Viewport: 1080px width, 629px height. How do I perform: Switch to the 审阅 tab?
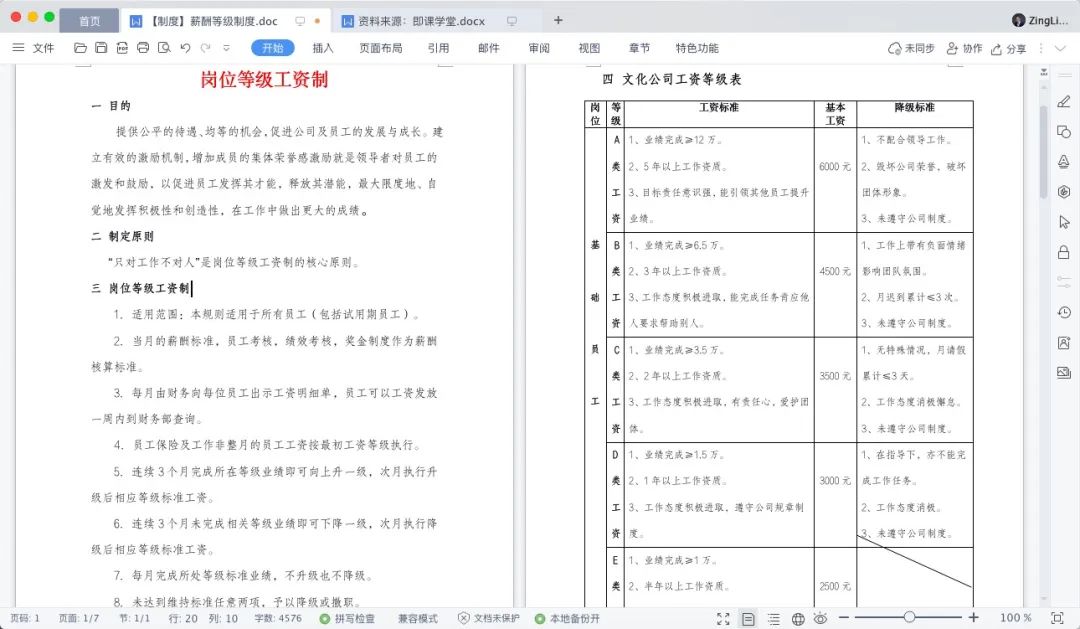pos(539,48)
